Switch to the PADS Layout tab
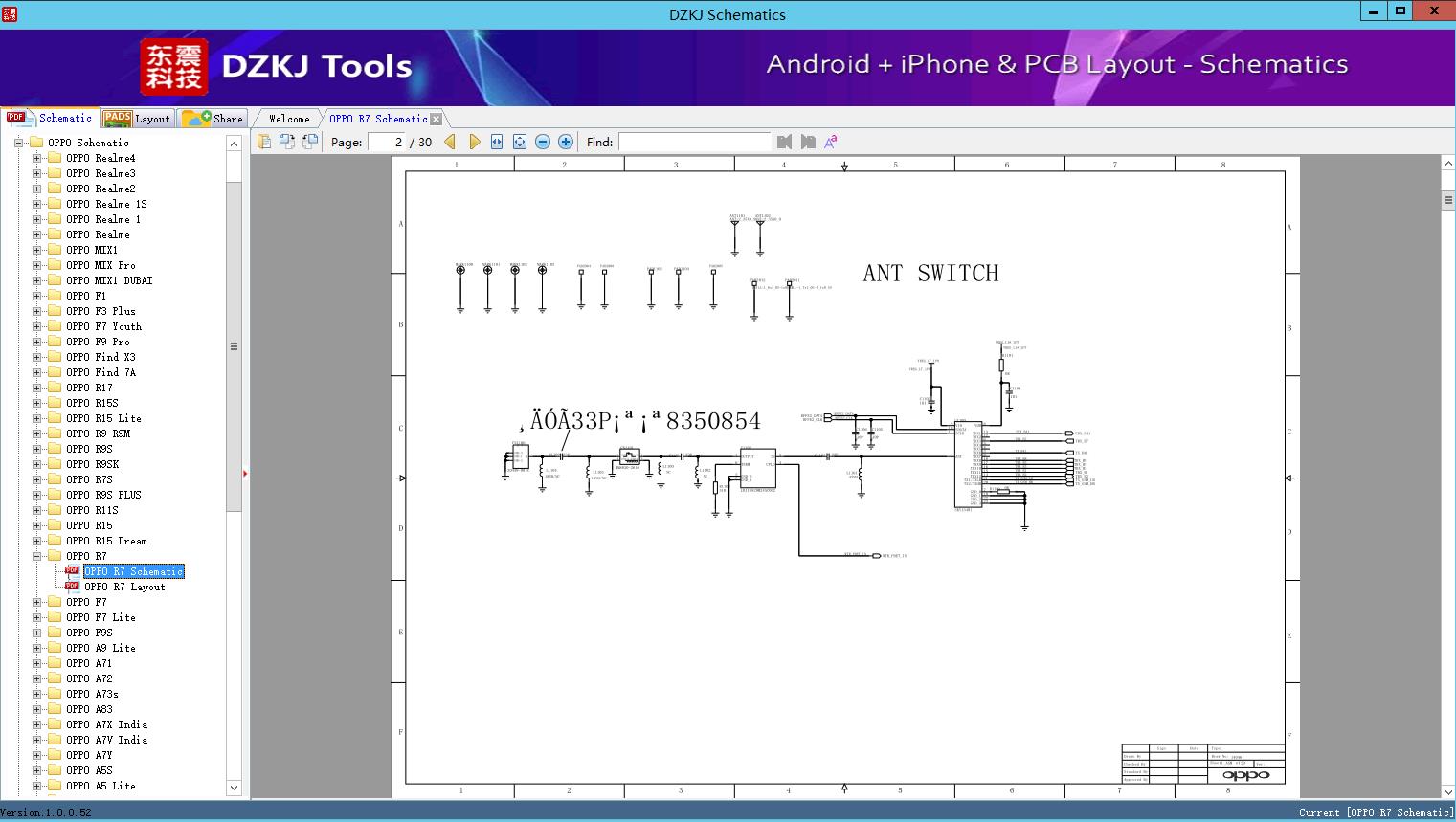 pyautogui.click(x=137, y=118)
